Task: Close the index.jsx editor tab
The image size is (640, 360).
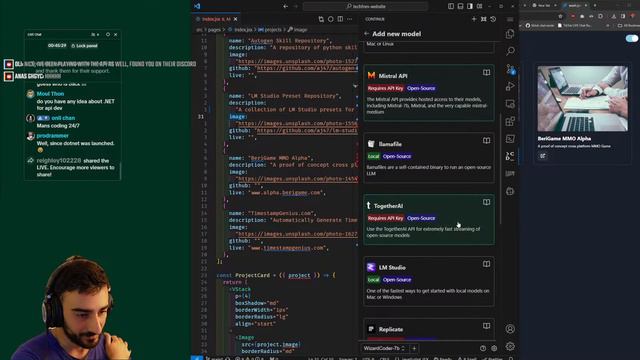Action: pyautogui.click(x=236, y=19)
